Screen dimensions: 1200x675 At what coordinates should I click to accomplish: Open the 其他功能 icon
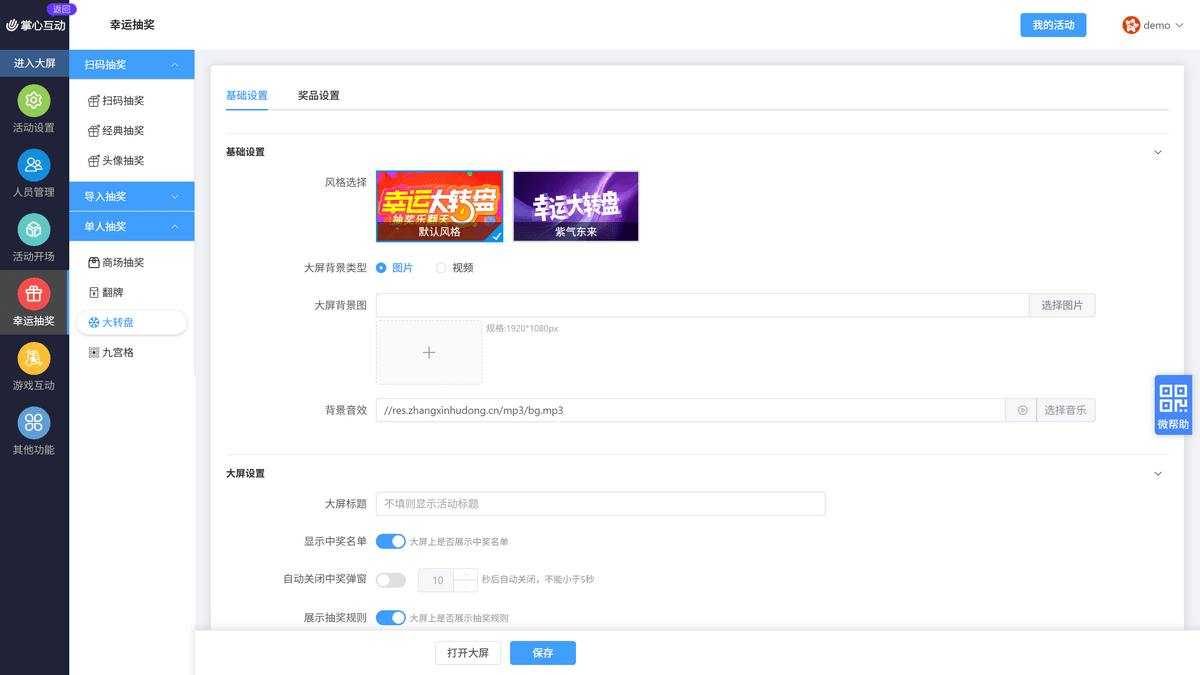34,422
